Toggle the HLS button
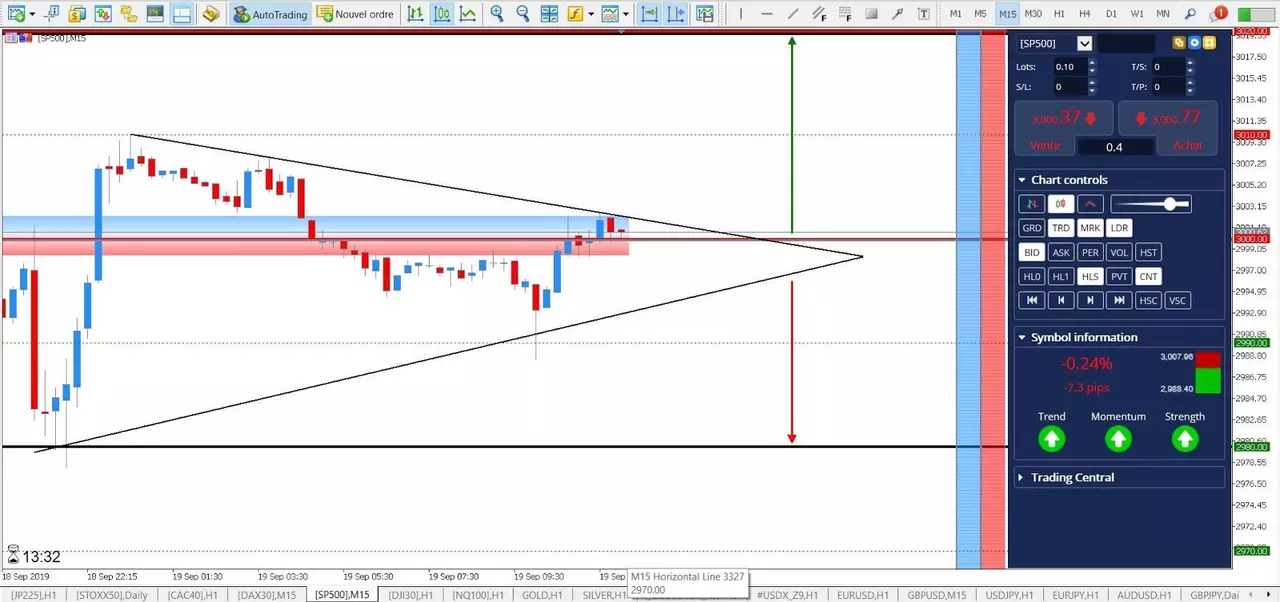The image size is (1280, 602). coord(1090,276)
